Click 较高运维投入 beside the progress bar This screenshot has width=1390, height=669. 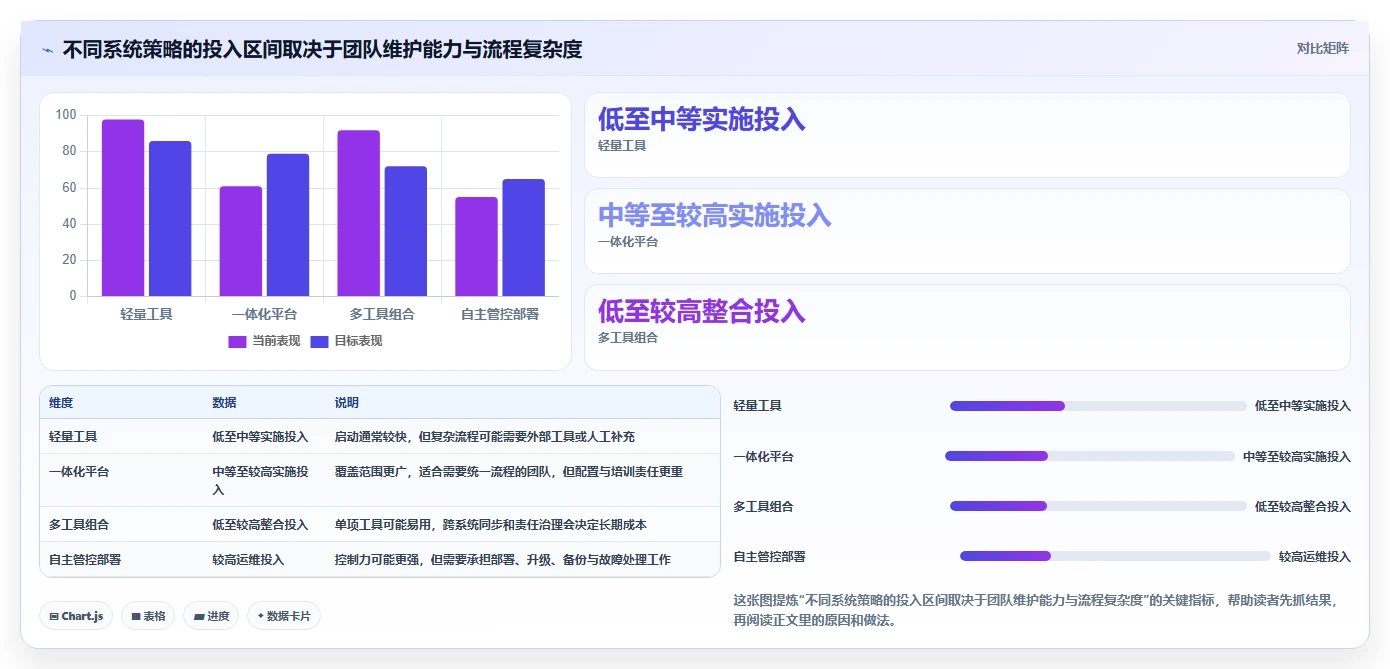(1315, 557)
